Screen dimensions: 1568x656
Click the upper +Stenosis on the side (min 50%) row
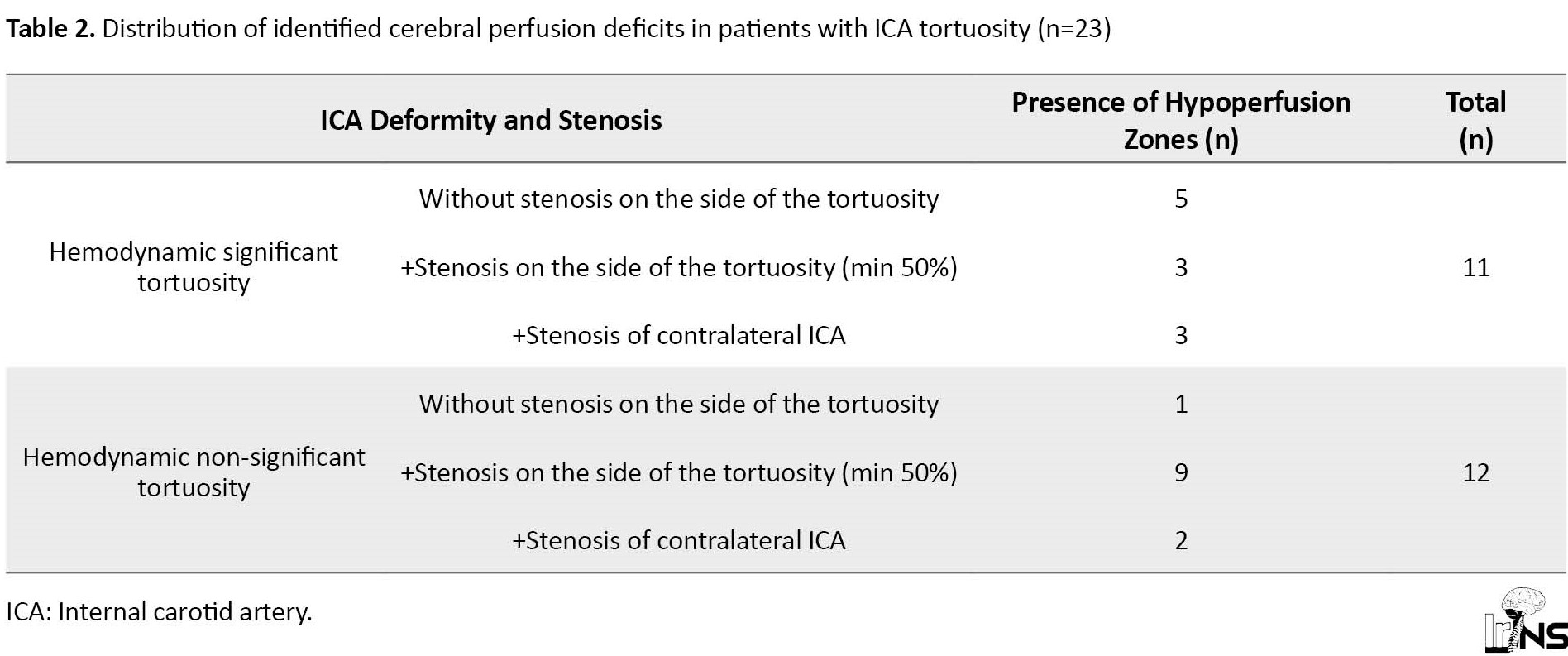pyautogui.click(x=679, y=267)
